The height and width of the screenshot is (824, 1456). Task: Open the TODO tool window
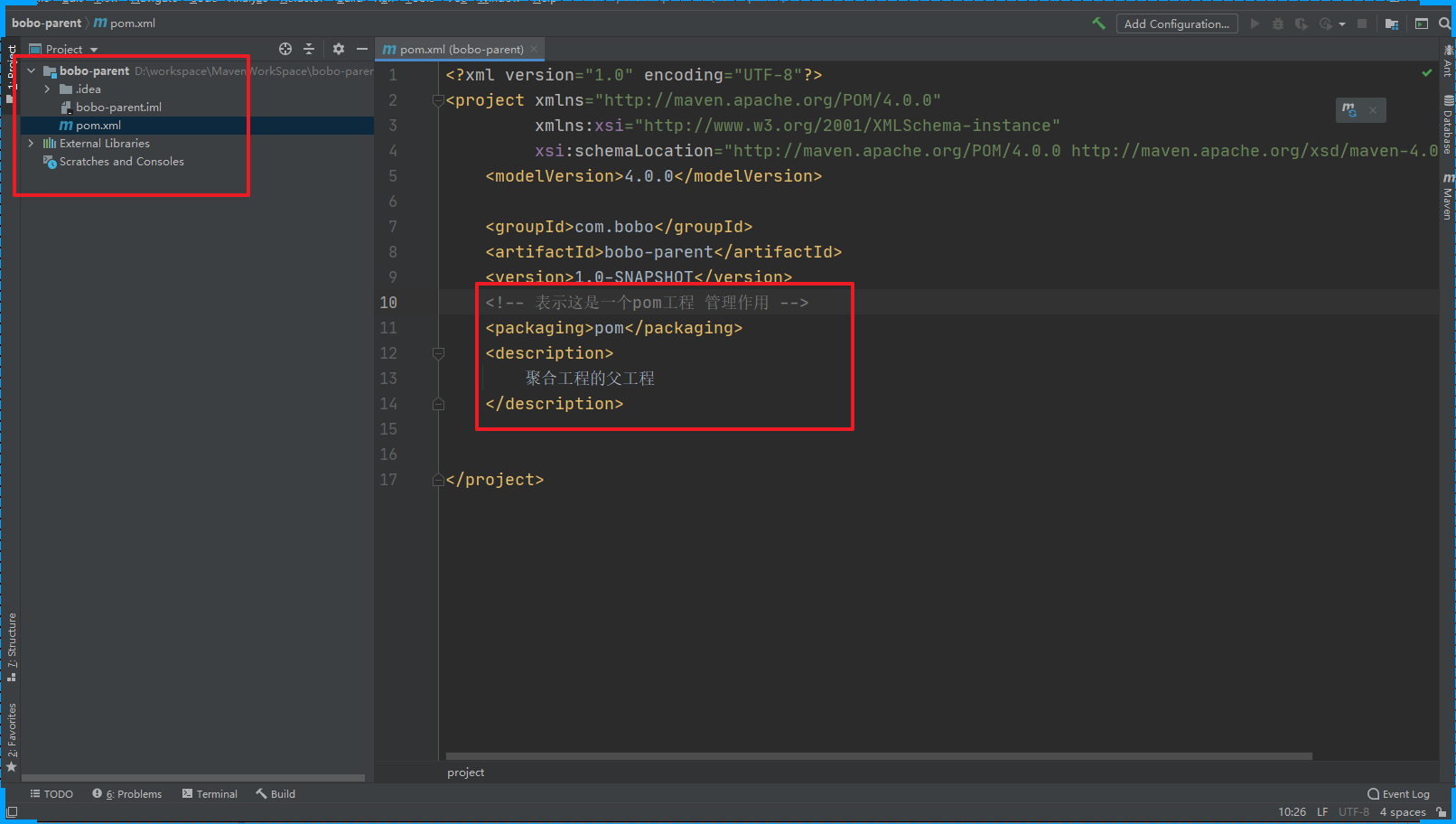(51, 794)
